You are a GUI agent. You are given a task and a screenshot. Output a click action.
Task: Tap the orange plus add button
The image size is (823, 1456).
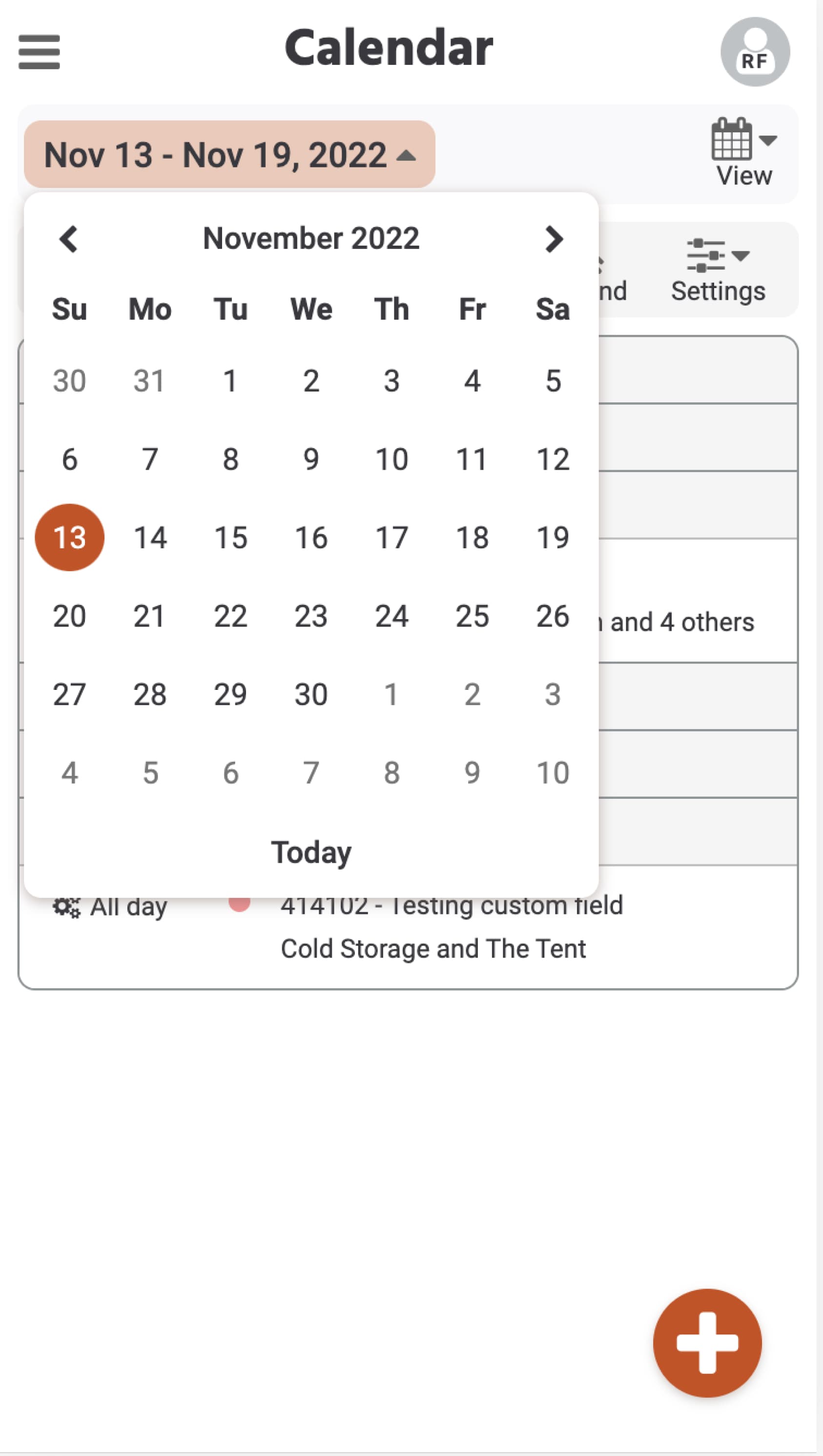(706, 1342)
